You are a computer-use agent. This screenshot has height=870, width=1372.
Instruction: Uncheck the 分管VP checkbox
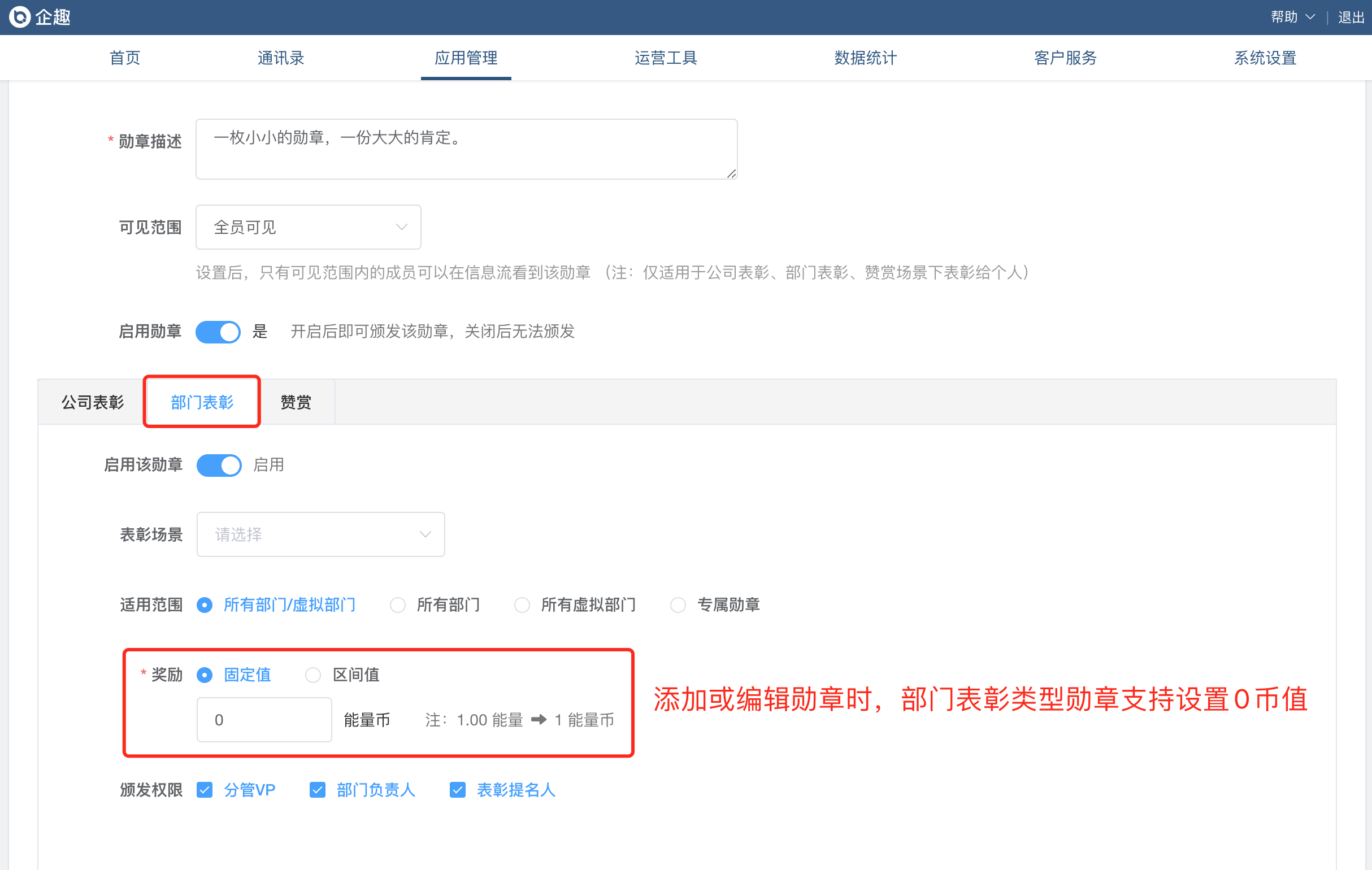coord(205,790)
